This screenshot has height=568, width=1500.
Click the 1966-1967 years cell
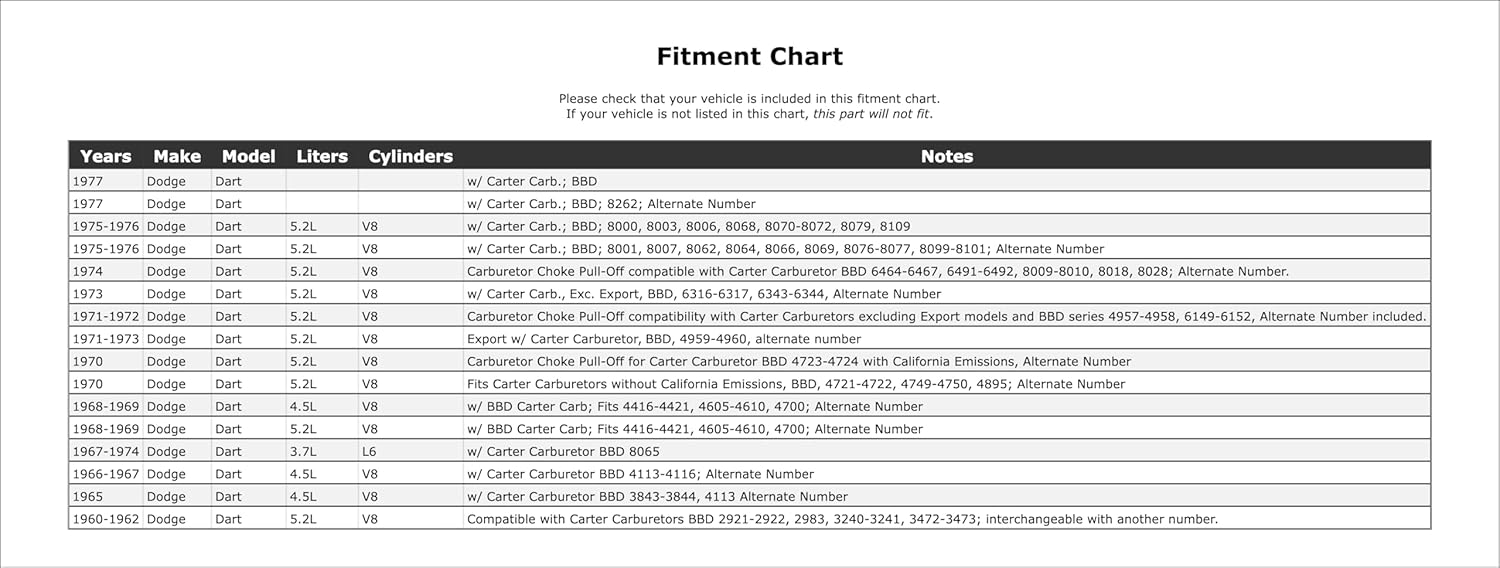(105, 474)
